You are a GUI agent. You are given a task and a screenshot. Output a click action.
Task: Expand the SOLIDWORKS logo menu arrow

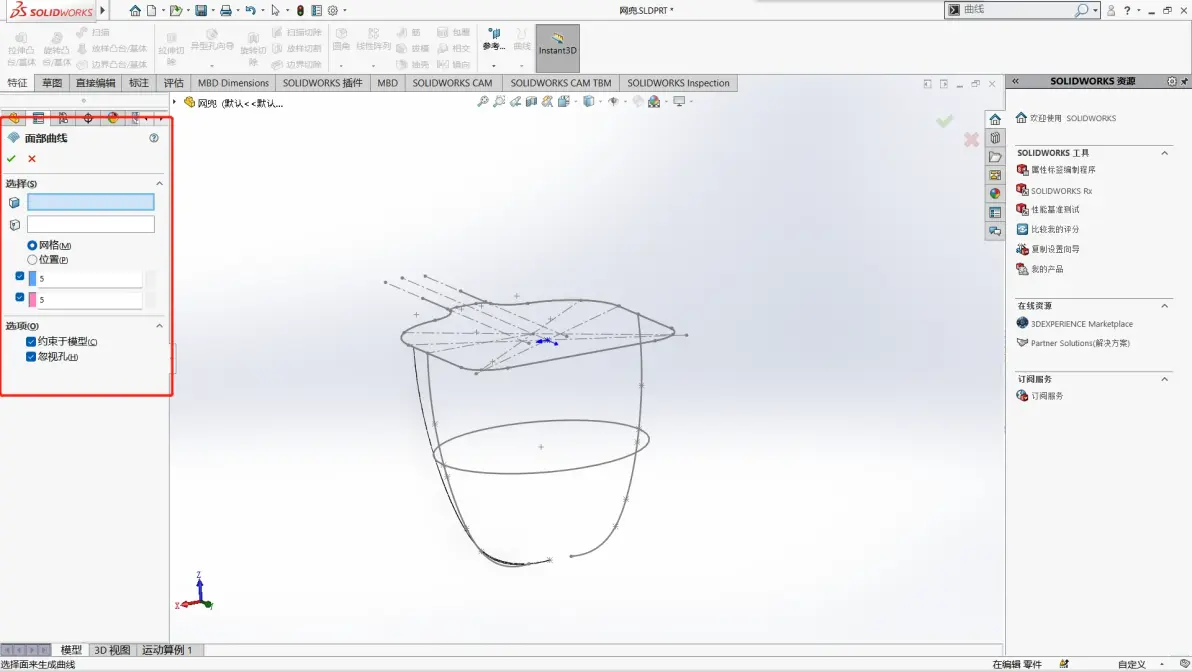(103, 11)
